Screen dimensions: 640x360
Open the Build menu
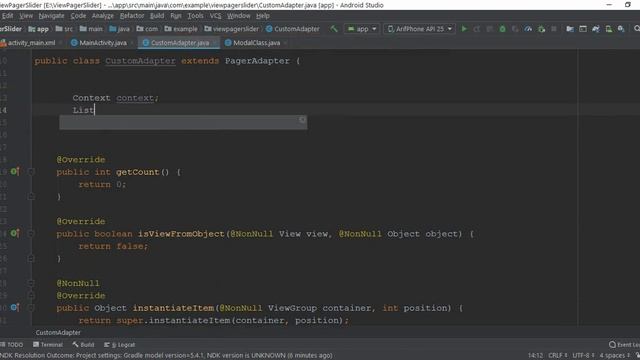point(157,16)
